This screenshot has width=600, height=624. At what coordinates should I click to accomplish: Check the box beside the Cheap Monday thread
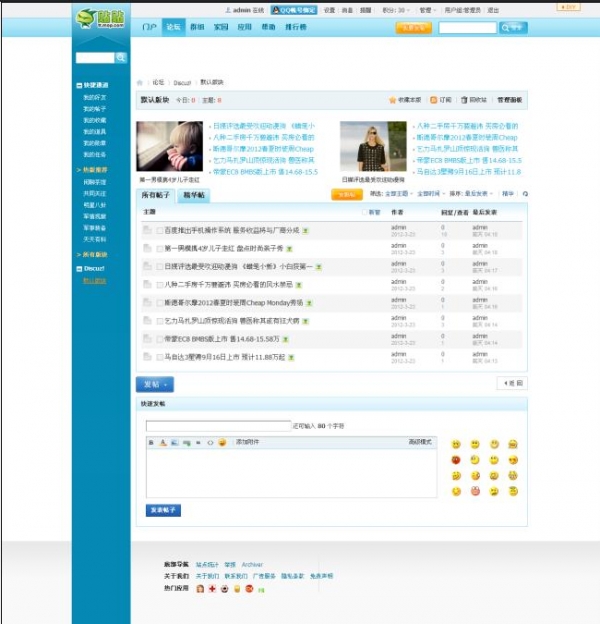pyautogui.click(x=160, y=303)
